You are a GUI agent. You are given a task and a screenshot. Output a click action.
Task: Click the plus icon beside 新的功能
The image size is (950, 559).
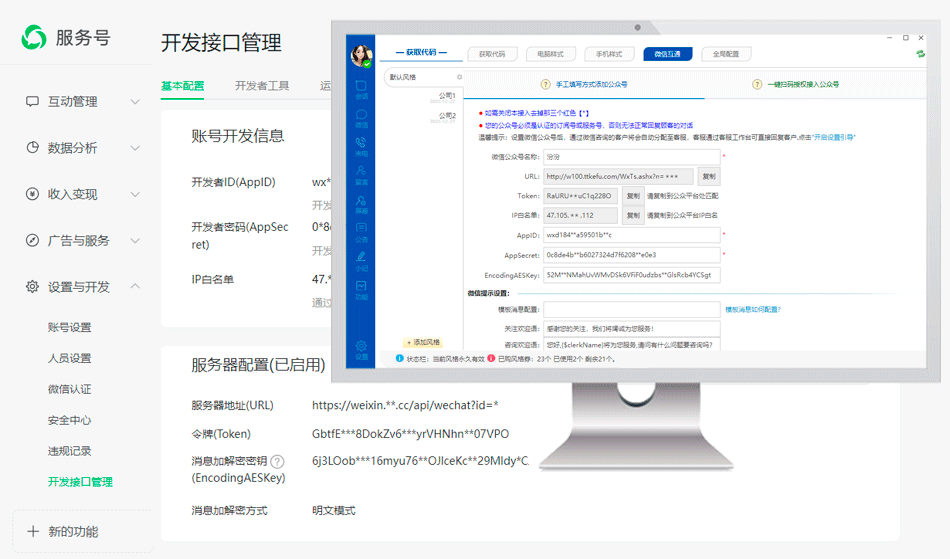click(x=33, y=531)
